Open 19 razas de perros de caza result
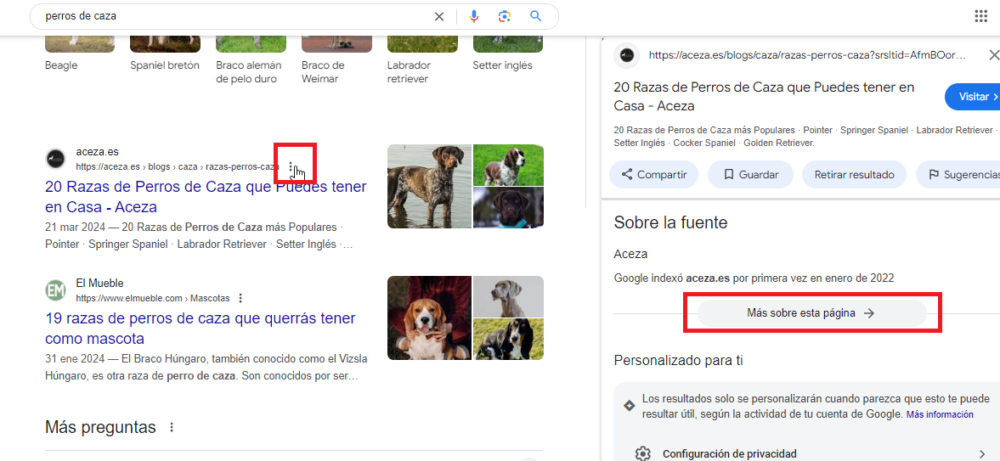1000x461 pixels. (x=200, y=328)
